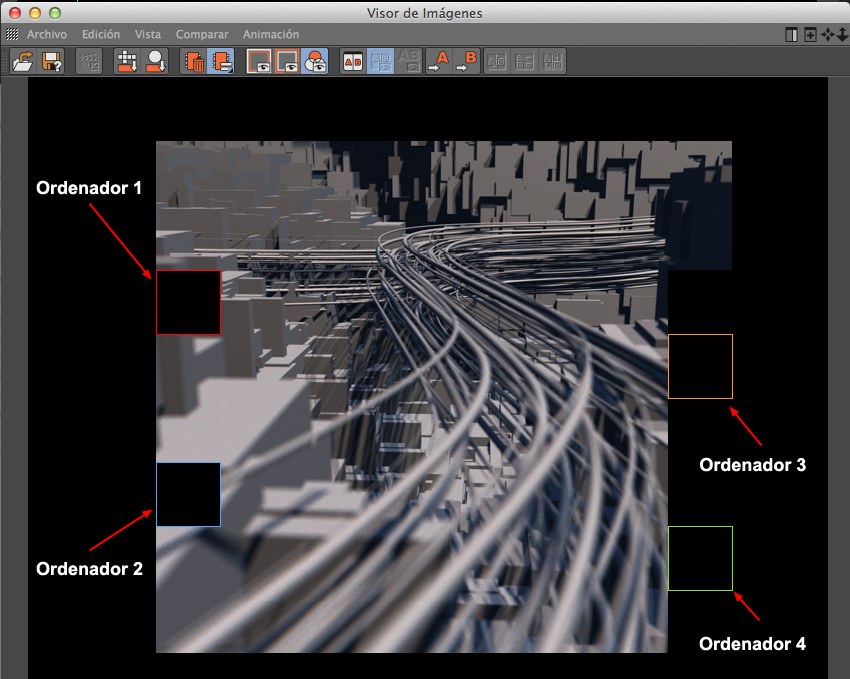Open the Comparar menu
Screen dimensions: 850x679
[202, 35]
